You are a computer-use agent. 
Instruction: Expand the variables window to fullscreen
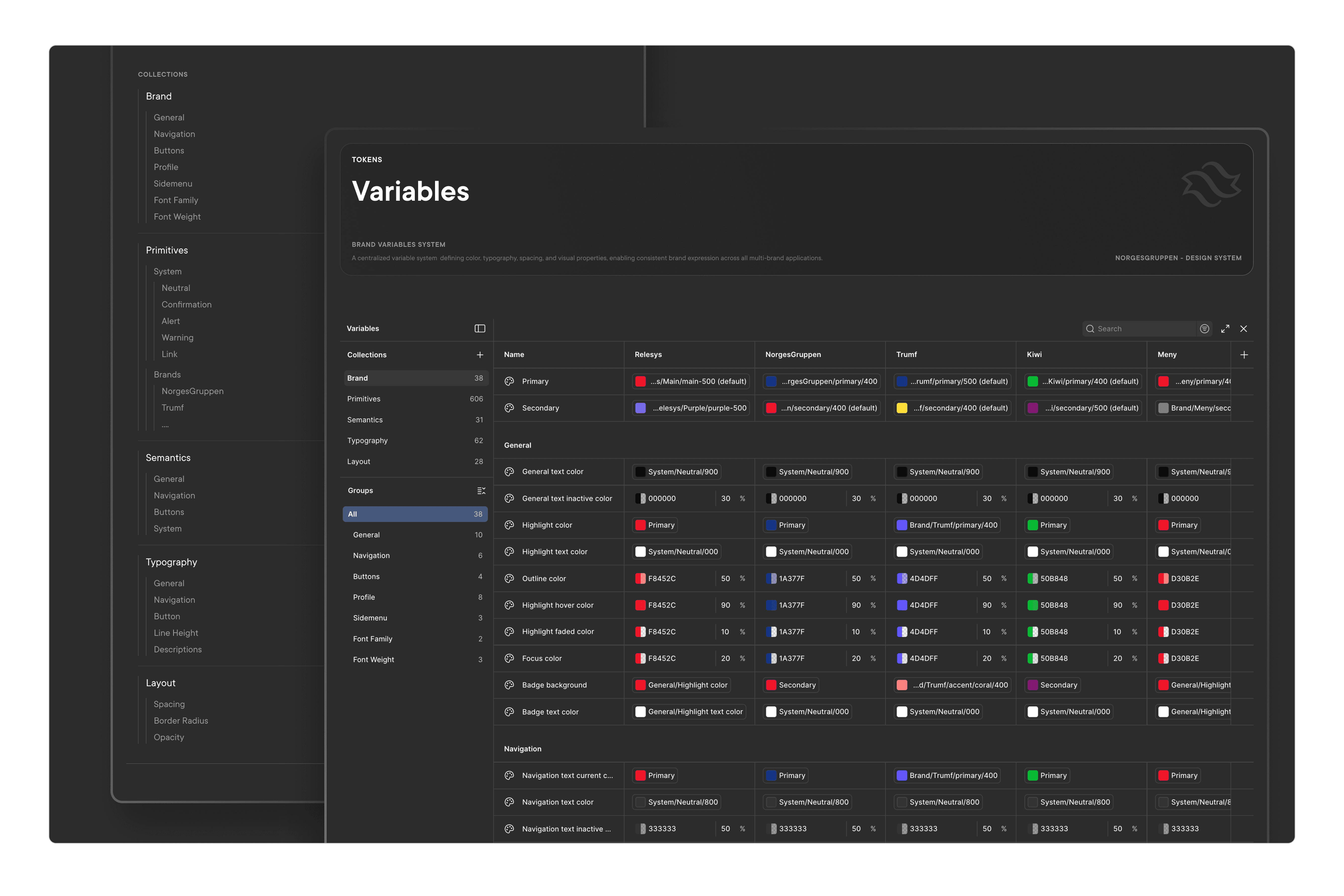[1225, 329]
